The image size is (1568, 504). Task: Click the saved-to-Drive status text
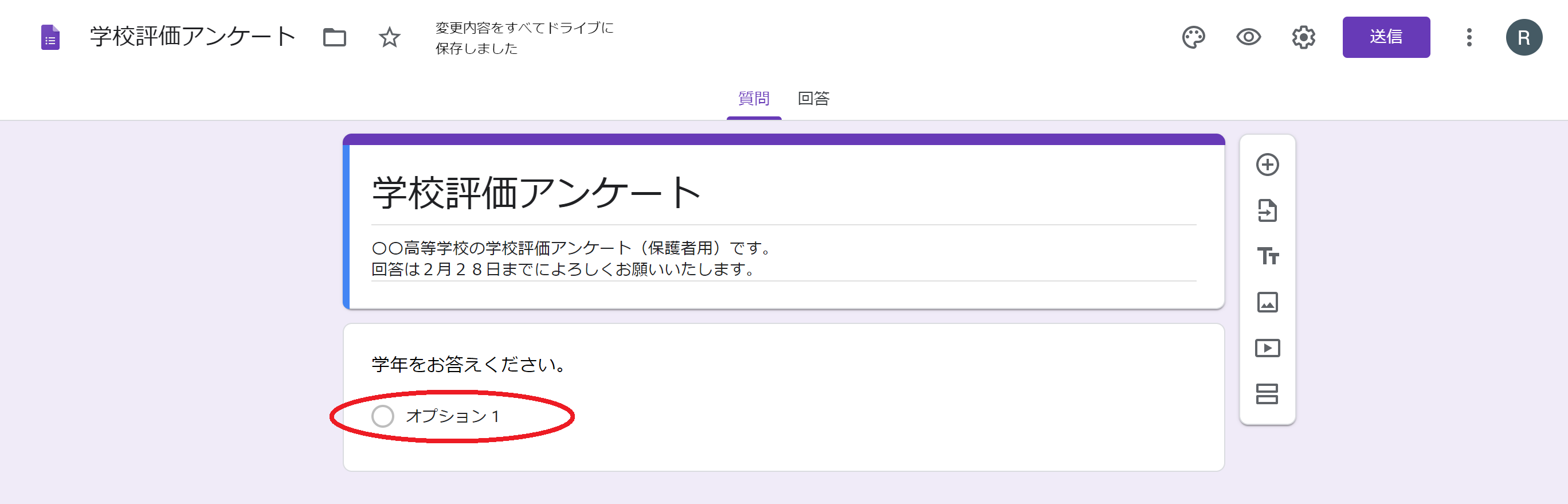click(x=524, y=38)
